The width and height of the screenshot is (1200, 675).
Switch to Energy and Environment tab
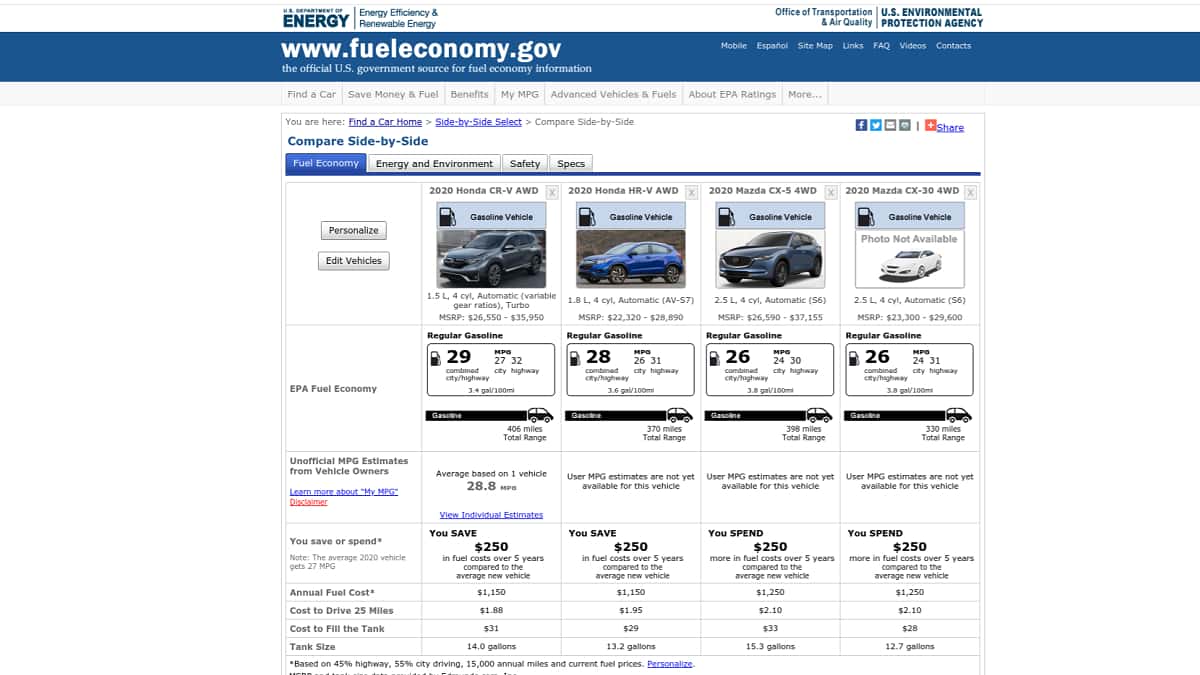(x=434, y=164)
